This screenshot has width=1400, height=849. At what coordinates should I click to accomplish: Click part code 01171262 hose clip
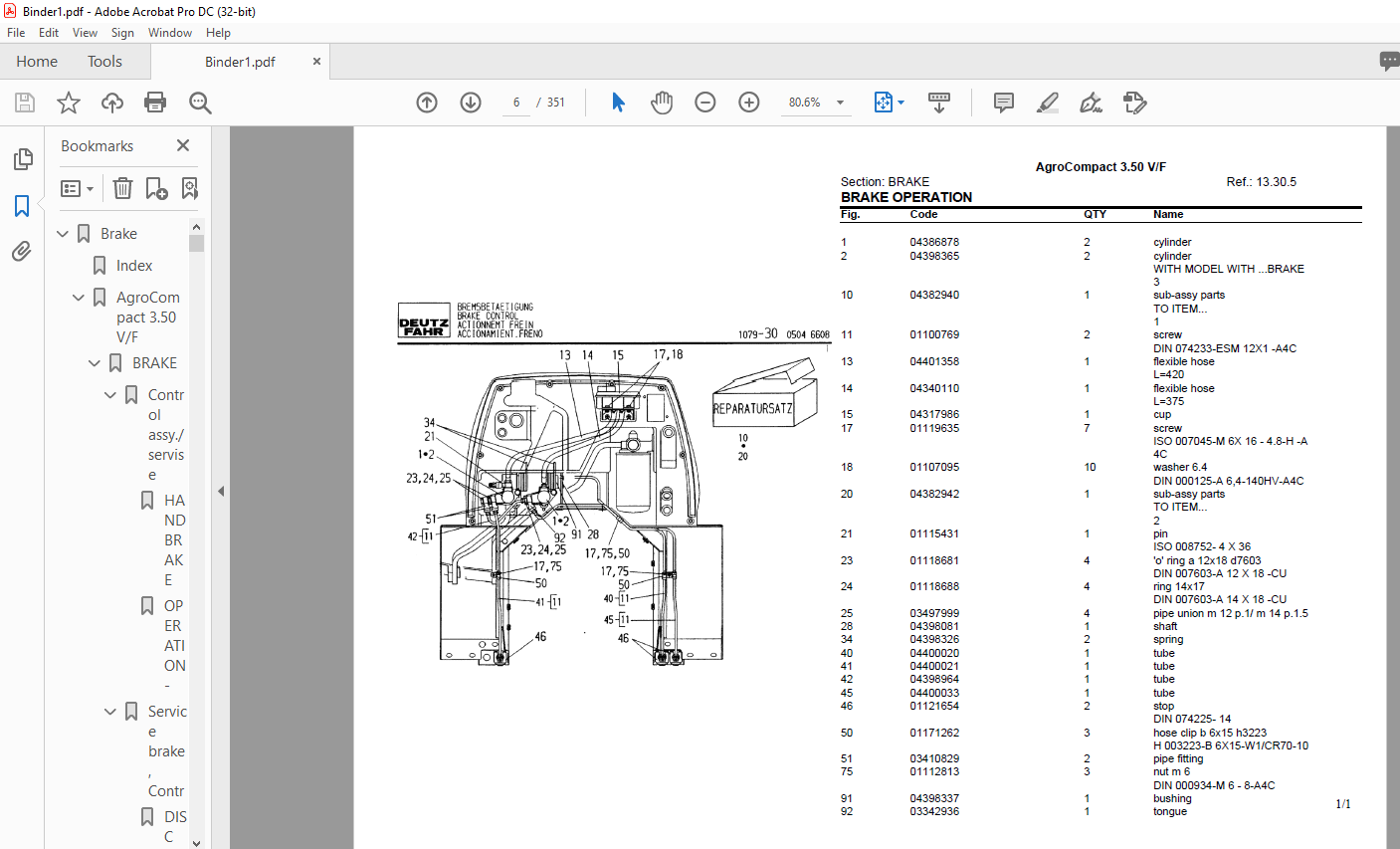[x=934, y=733]
